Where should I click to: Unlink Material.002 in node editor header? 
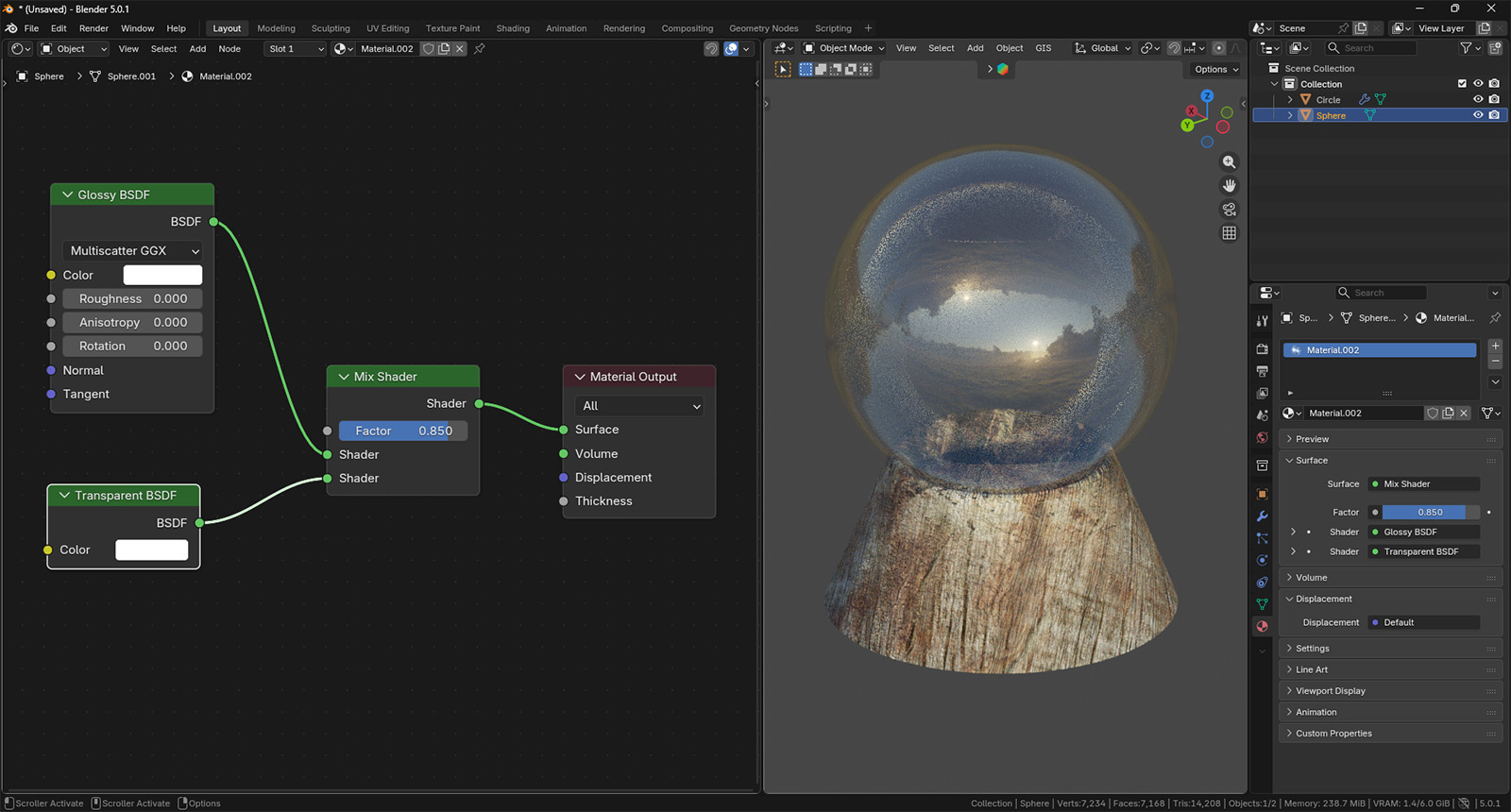460,49
